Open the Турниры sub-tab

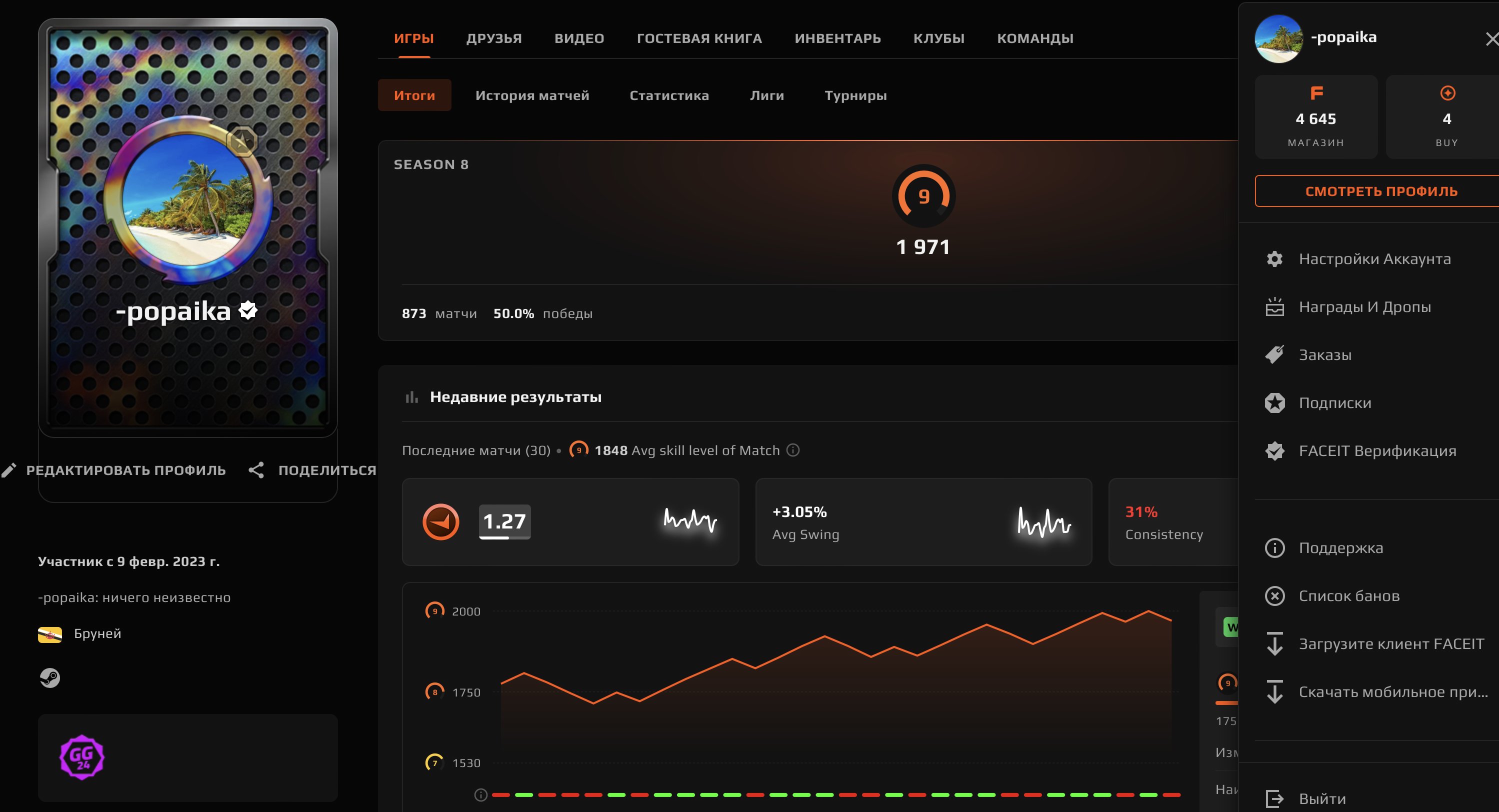[855, 95]
